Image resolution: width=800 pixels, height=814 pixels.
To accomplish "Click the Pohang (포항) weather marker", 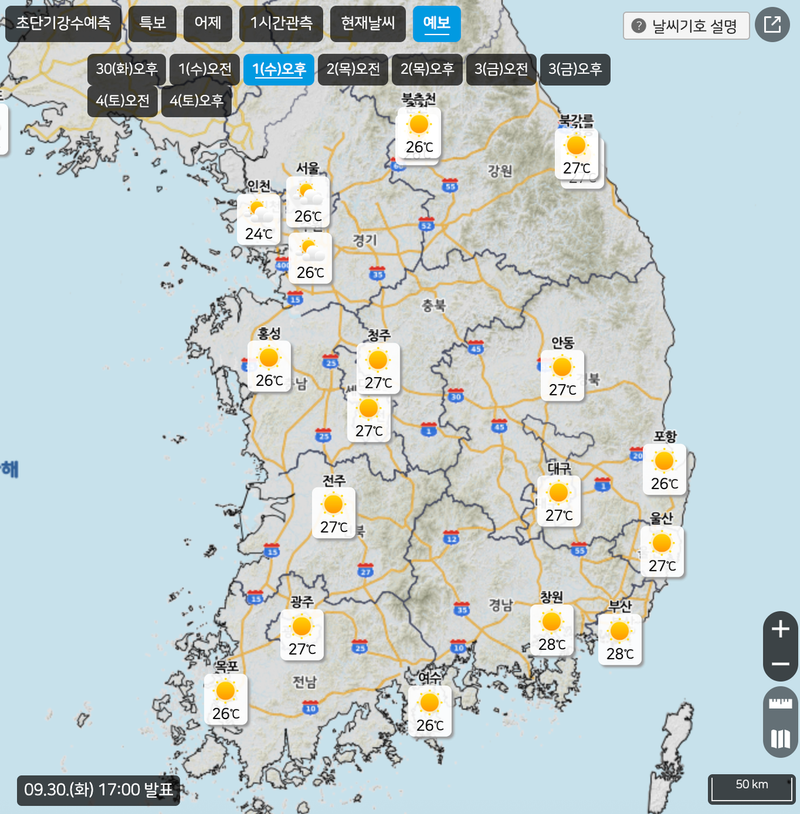I will [x=664, y=461].
